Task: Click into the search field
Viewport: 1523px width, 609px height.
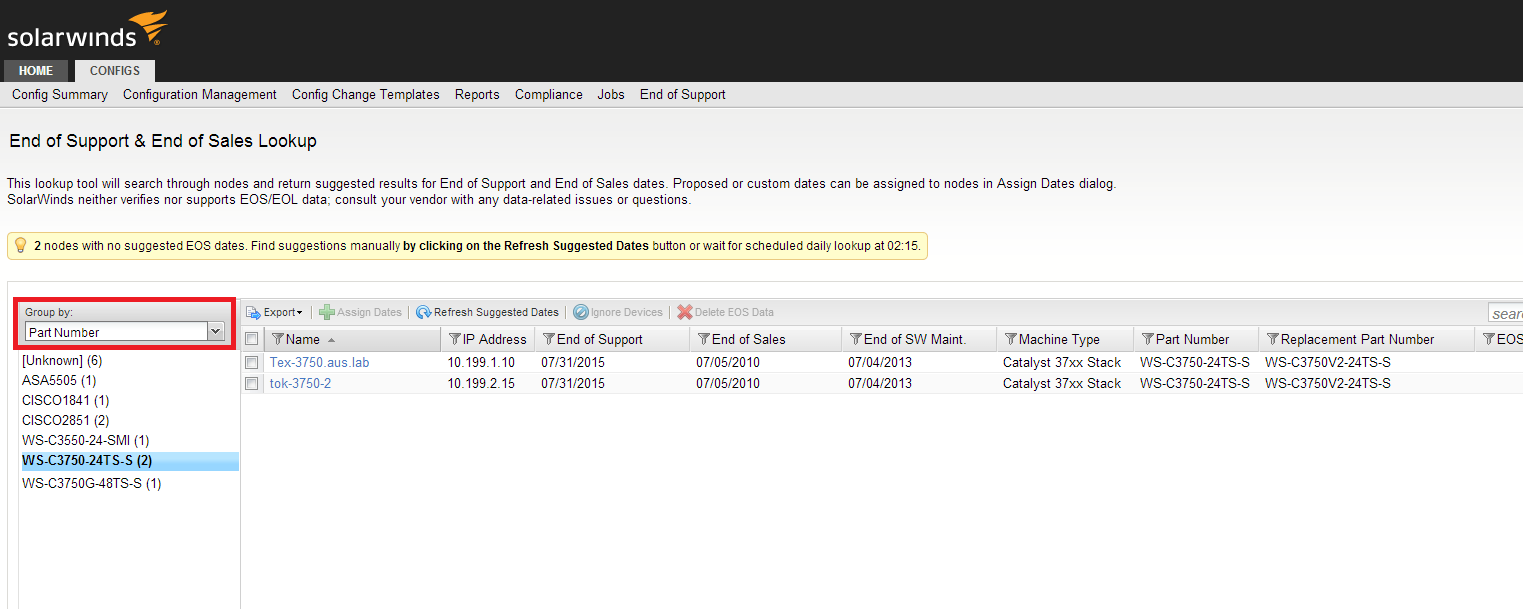Action: pos(1505,313)
